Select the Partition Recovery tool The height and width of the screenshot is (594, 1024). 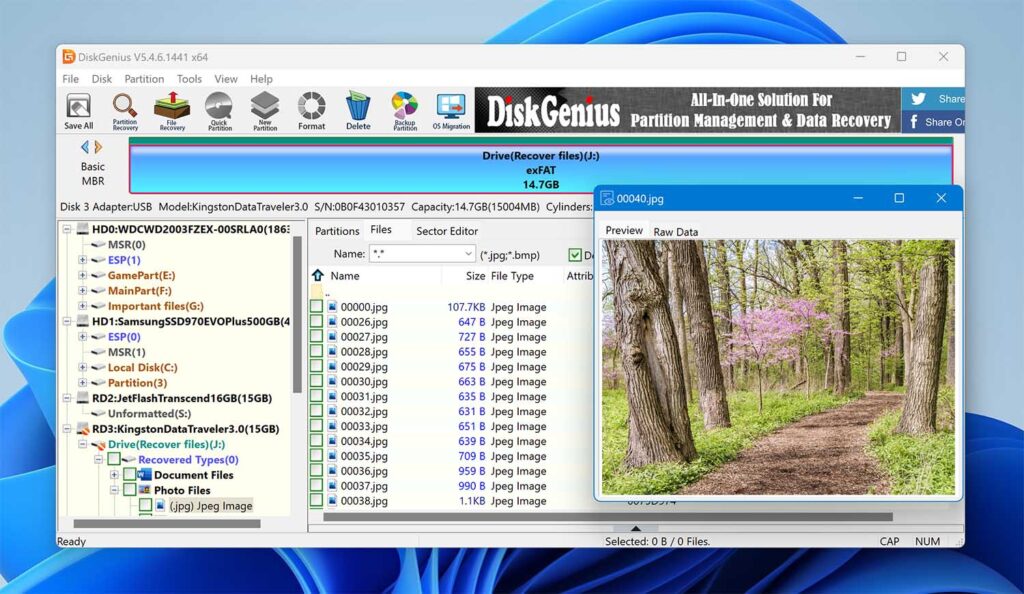(126, 108)
